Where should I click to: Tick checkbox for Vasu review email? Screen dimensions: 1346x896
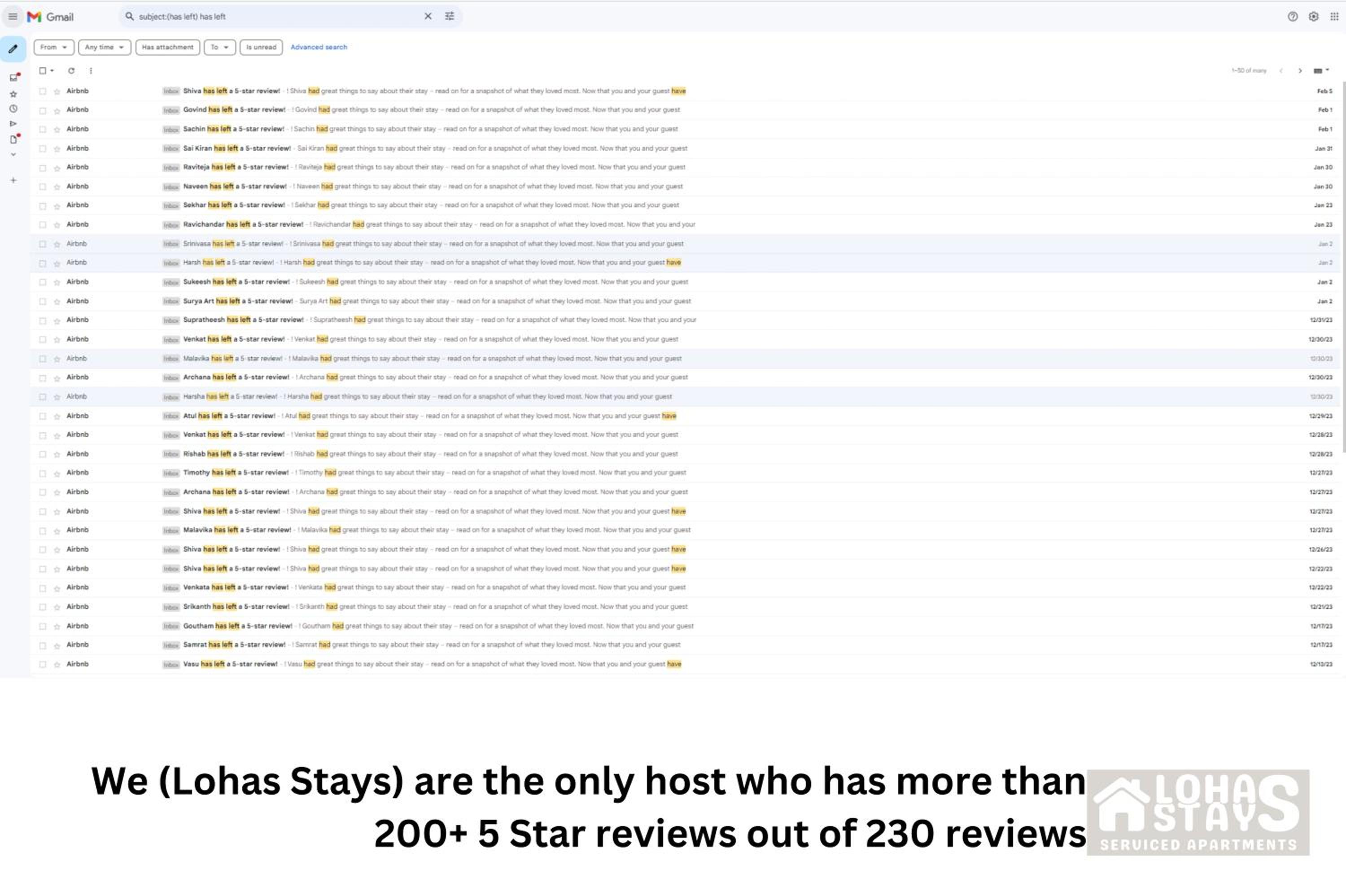coord(42,665)
